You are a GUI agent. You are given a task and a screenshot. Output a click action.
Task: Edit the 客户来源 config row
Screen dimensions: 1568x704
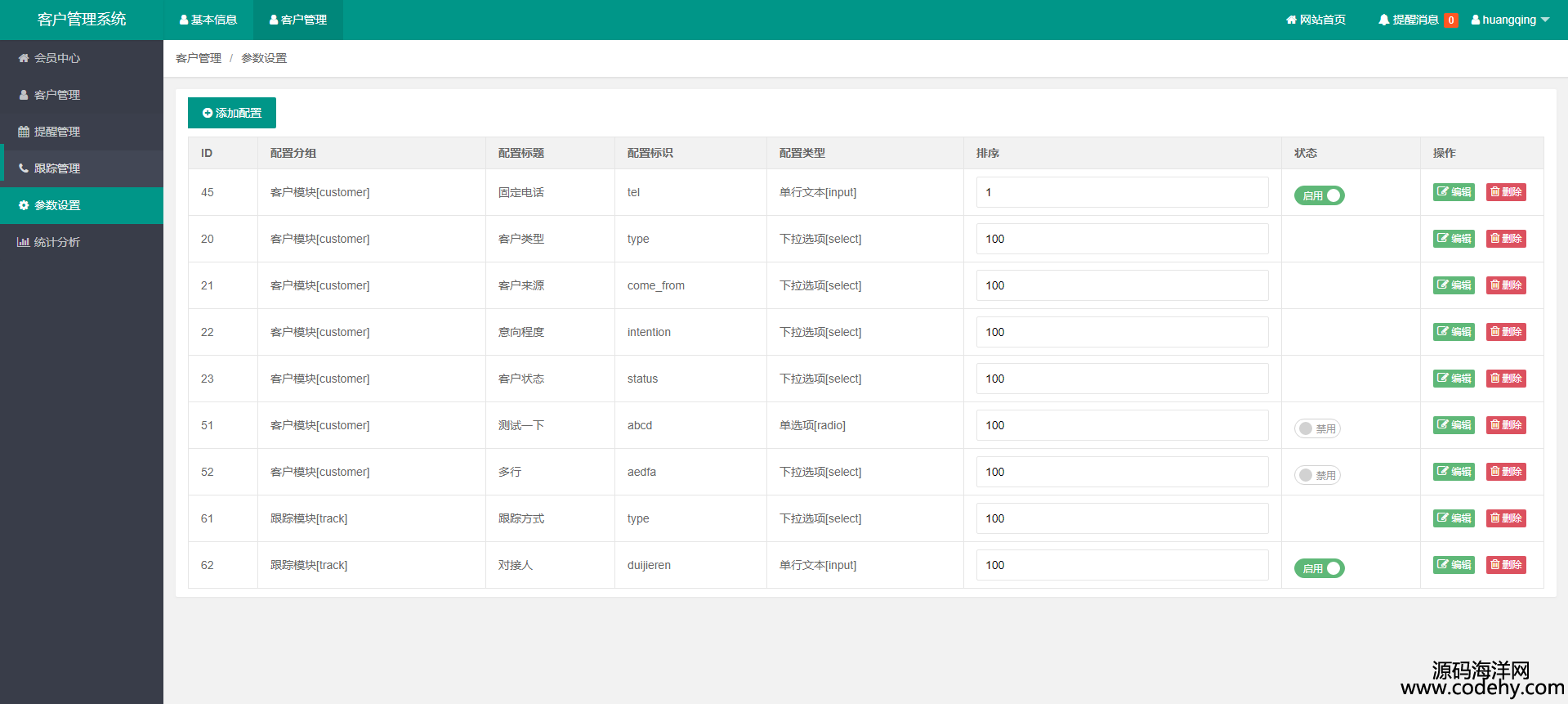pos(1454,285)
